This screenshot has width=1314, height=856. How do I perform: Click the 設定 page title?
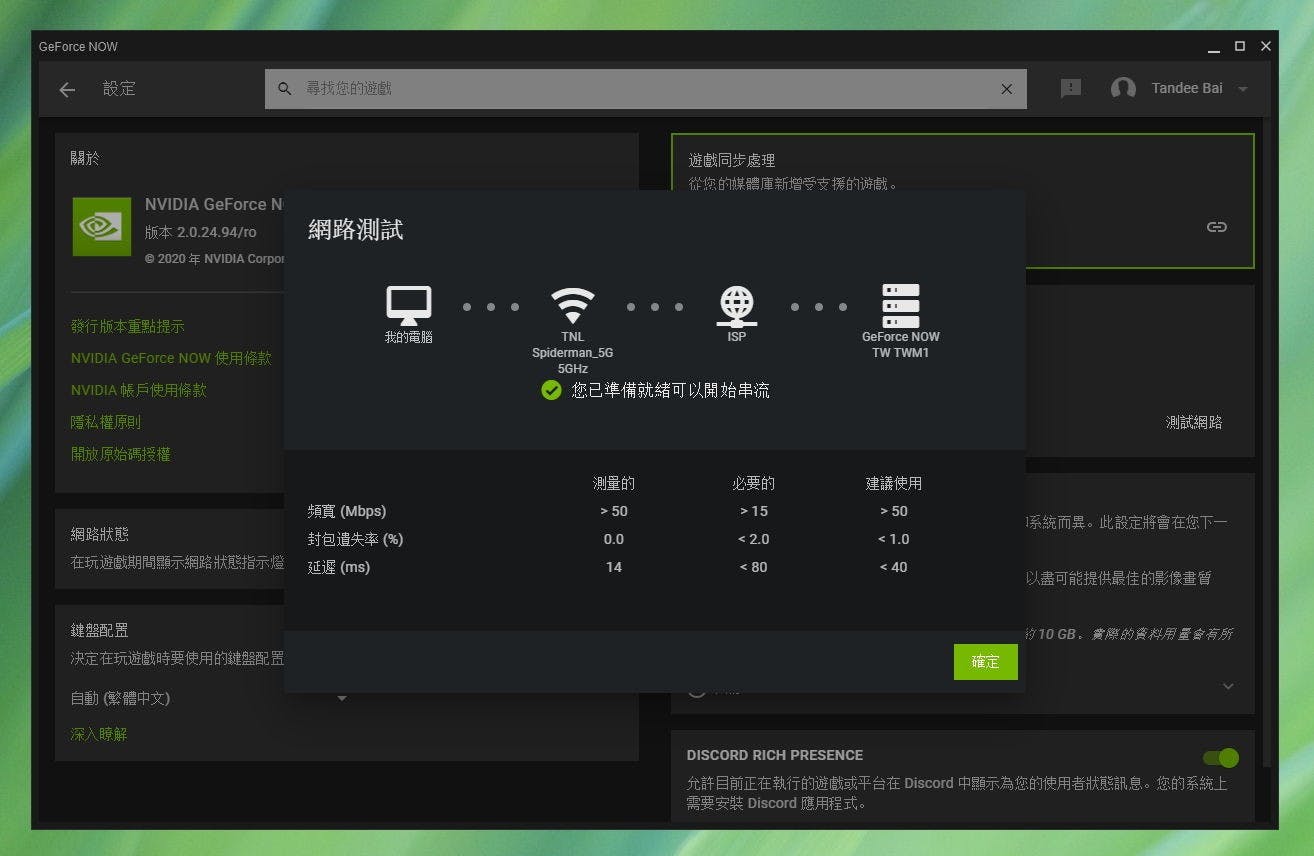click(119, 88)
